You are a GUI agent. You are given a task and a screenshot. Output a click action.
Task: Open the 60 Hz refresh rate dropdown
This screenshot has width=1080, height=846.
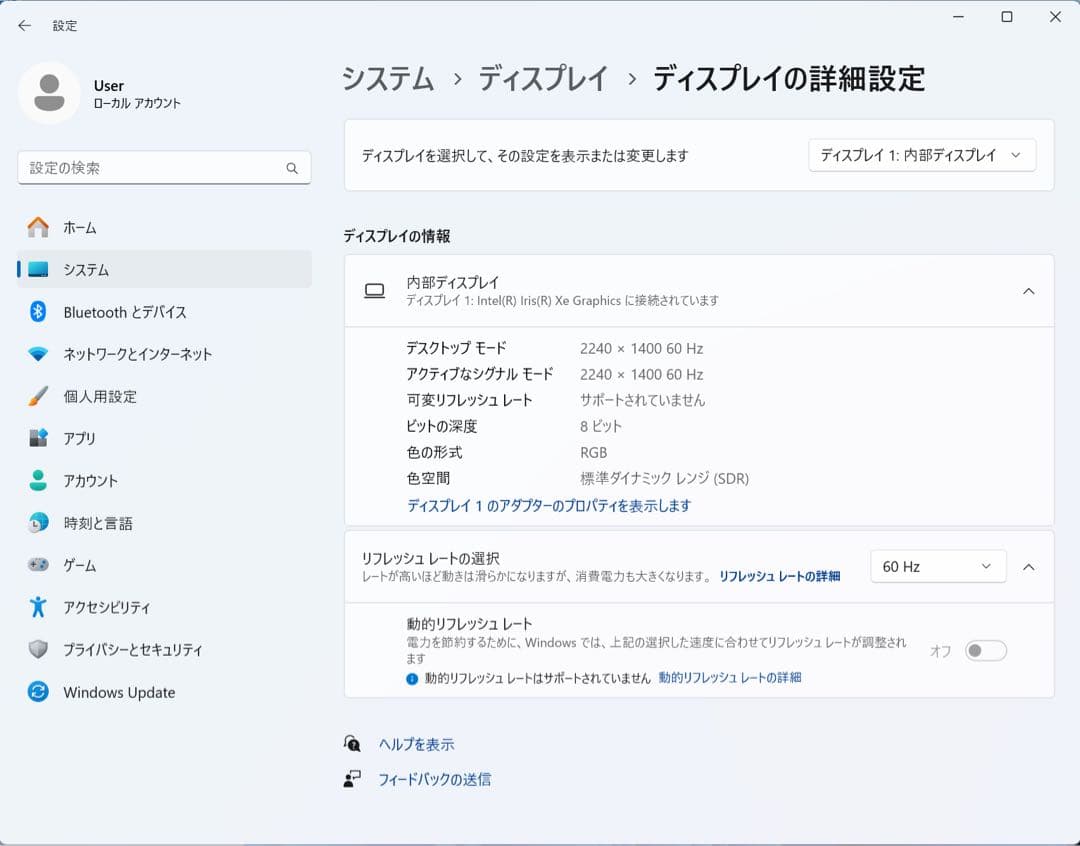click(937, 566)
